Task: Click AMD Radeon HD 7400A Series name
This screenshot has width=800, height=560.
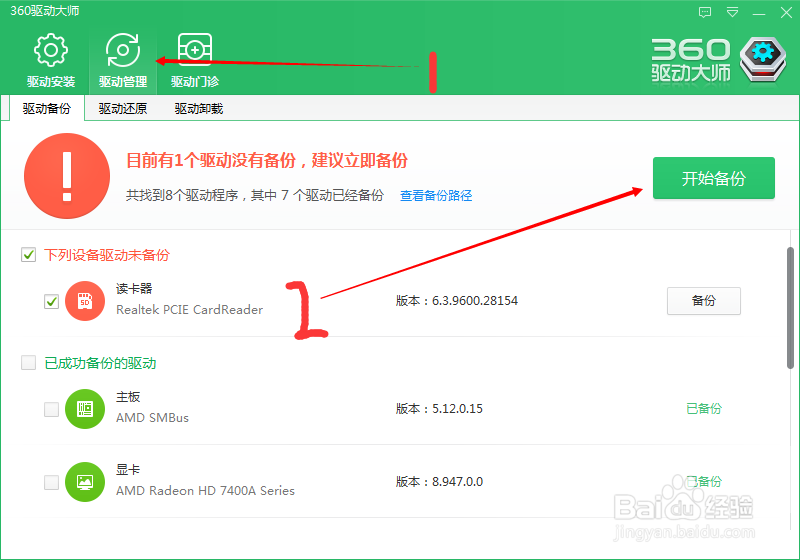Action: pos(205,491)
